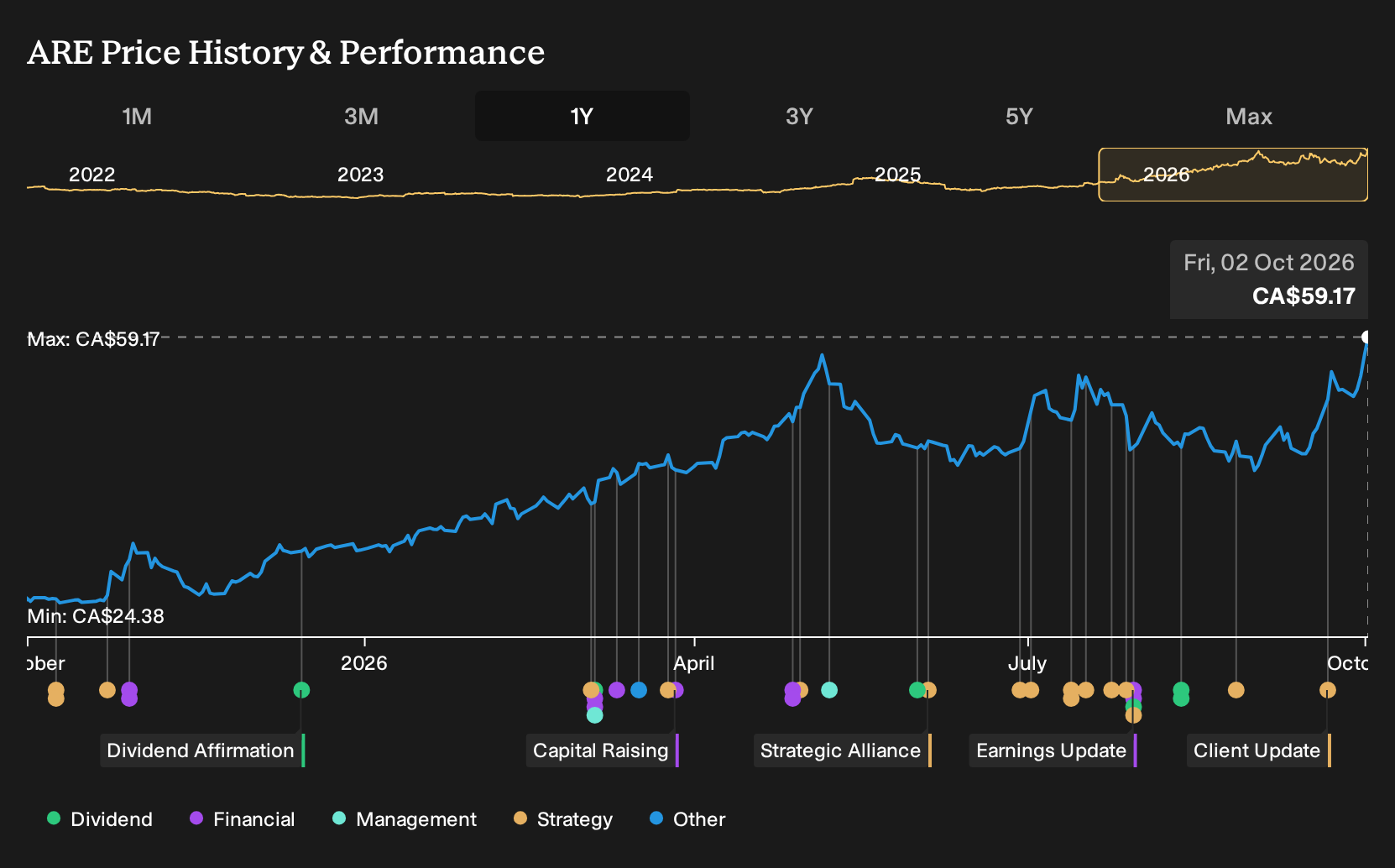The width and height of the screenshot is (1395, 868).
Task: Switch to the 3Y time range tab
Action: coord(799,116)
